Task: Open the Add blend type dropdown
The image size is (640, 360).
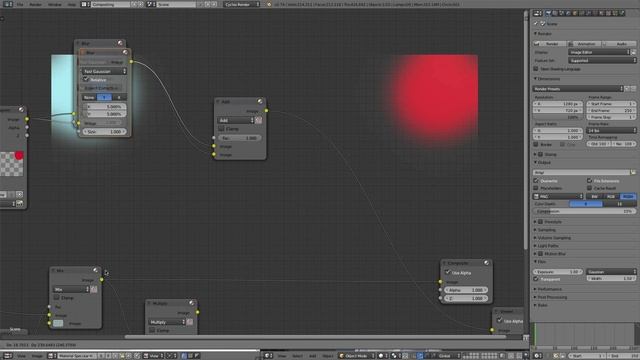Action: coord(236,120)
